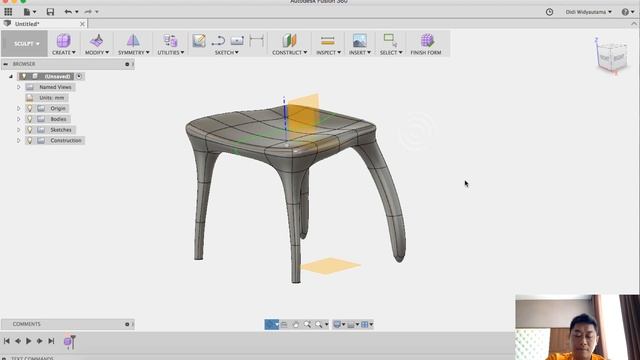This screenshot has height=360, width=640.
Task: Select the Zoom tool
Action: (307, 324)
